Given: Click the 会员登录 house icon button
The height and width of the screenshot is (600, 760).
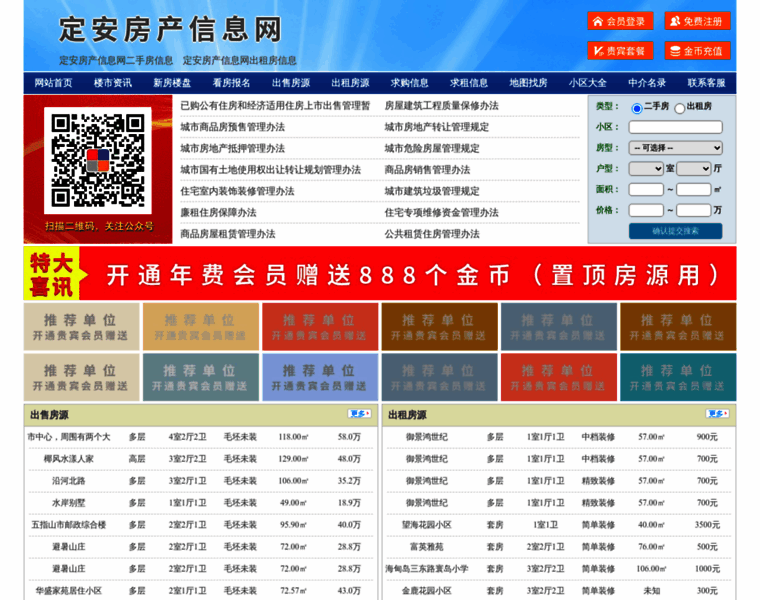Looking at the screenshot, I should pyautogui.click(x=620, y=21).
